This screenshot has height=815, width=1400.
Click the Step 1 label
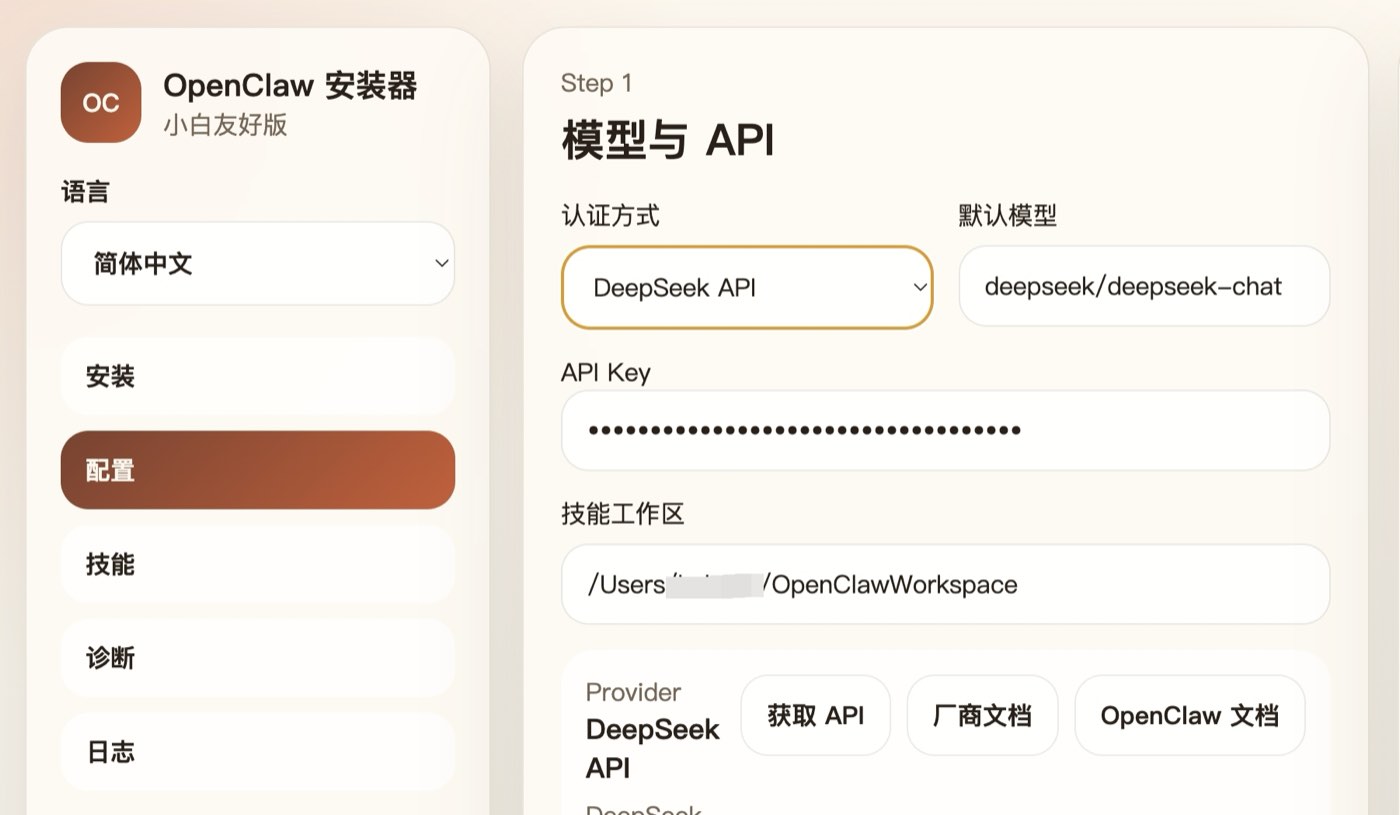pyautogui.click(x=596, y=83)
